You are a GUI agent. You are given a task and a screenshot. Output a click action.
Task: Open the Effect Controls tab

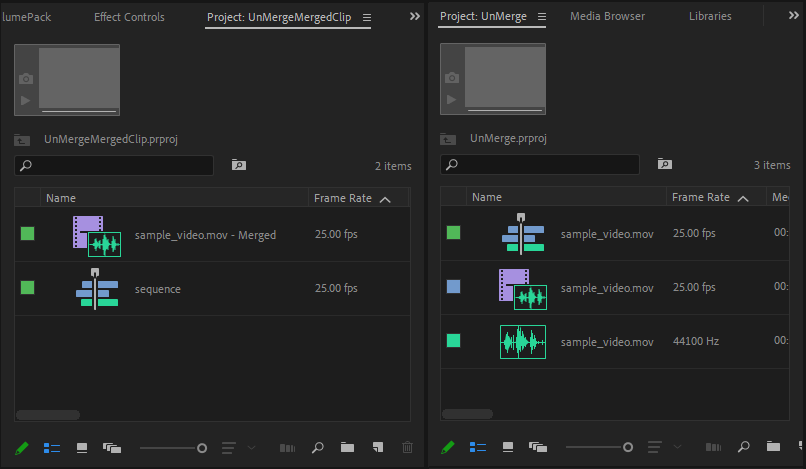coord(129,17)
